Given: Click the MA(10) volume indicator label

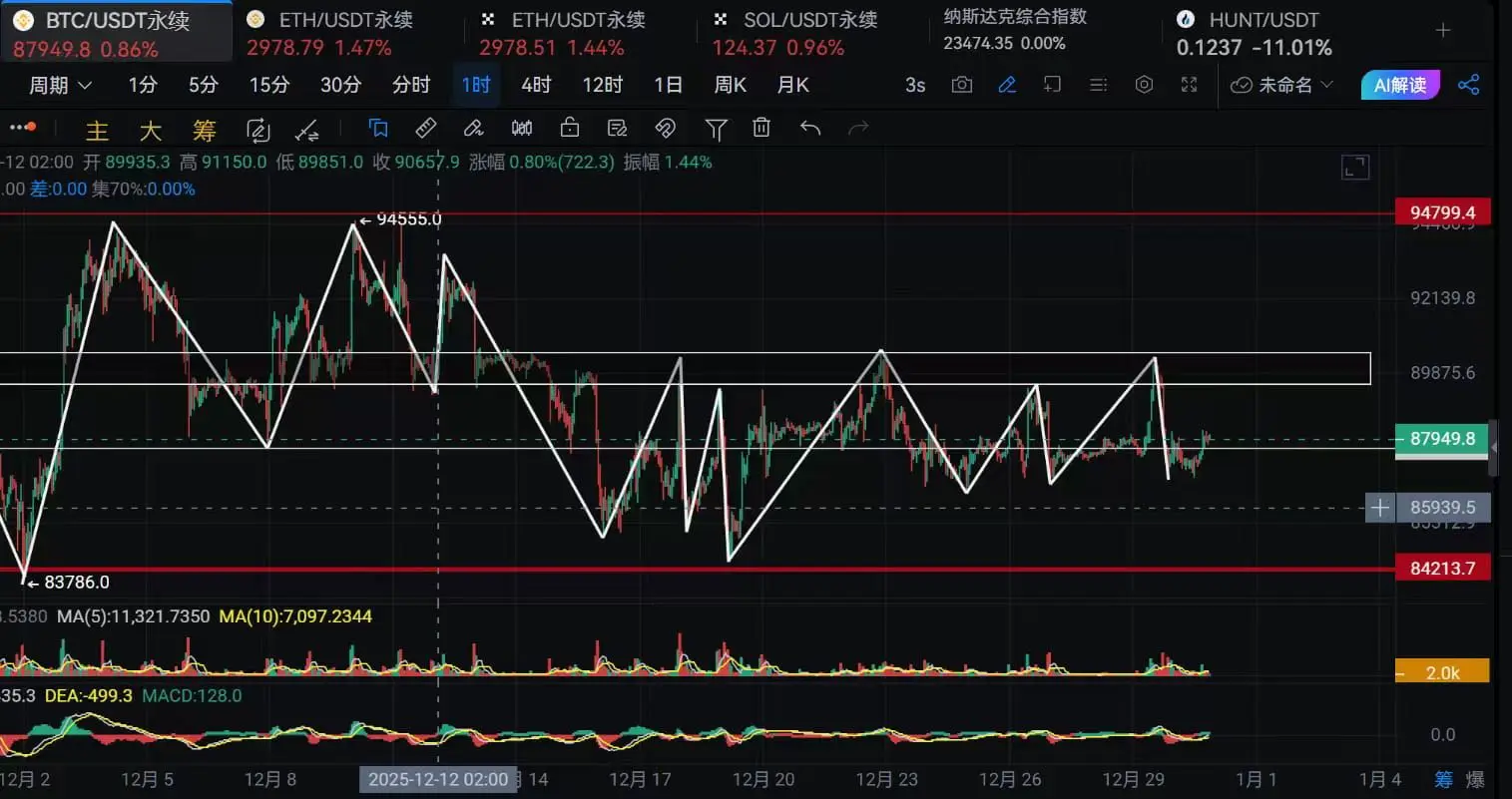Looking at the screenshot, I should [295, 616].
